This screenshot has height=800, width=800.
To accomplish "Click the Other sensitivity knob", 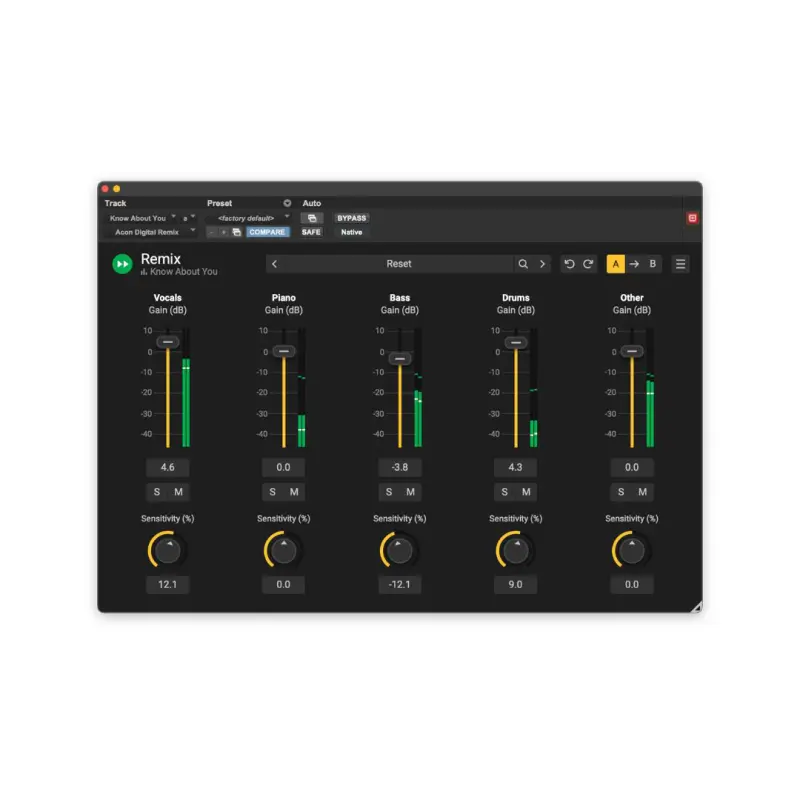I will pos(632,551).
